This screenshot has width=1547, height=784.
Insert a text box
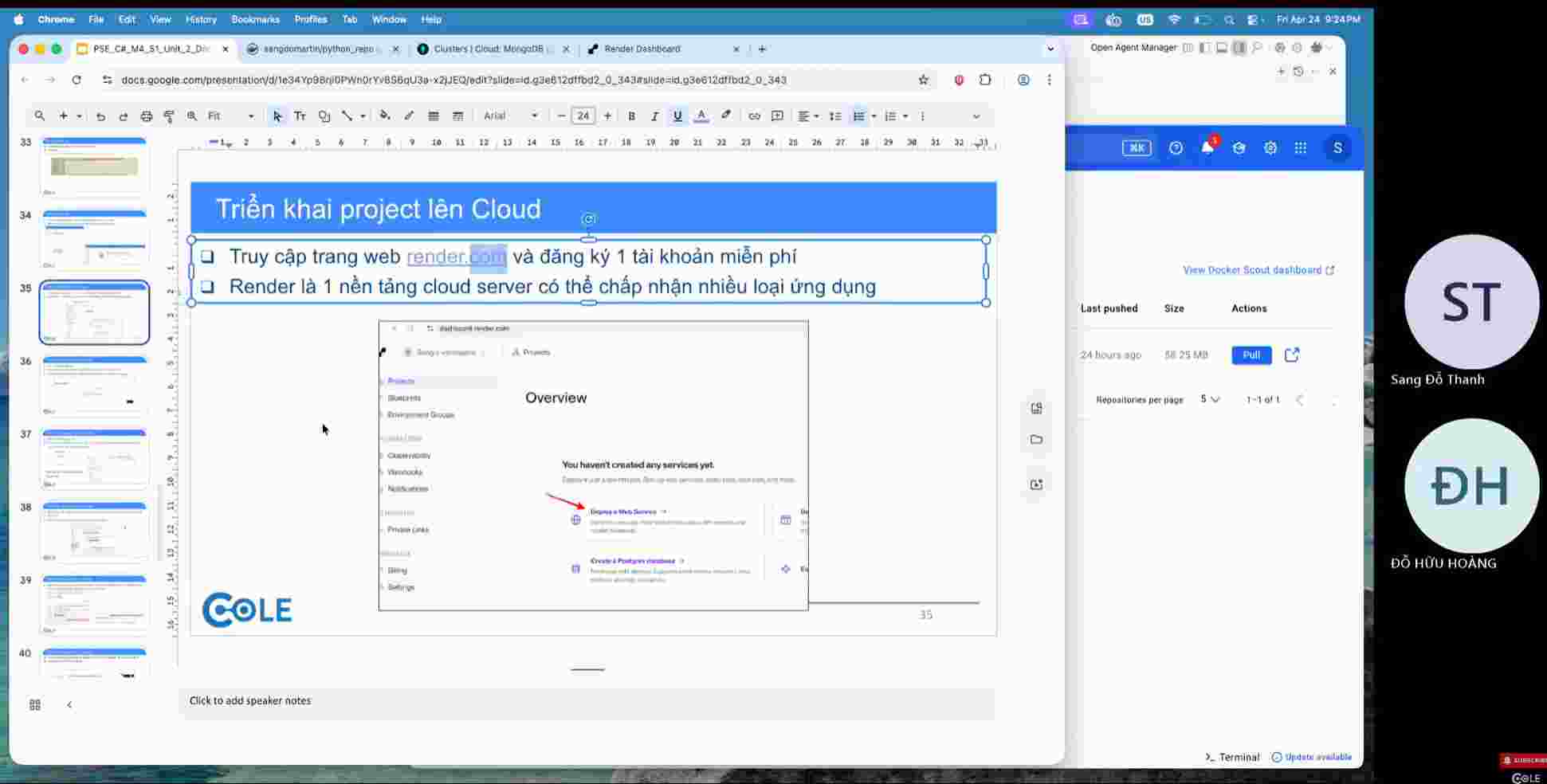[x=300, y=116]
